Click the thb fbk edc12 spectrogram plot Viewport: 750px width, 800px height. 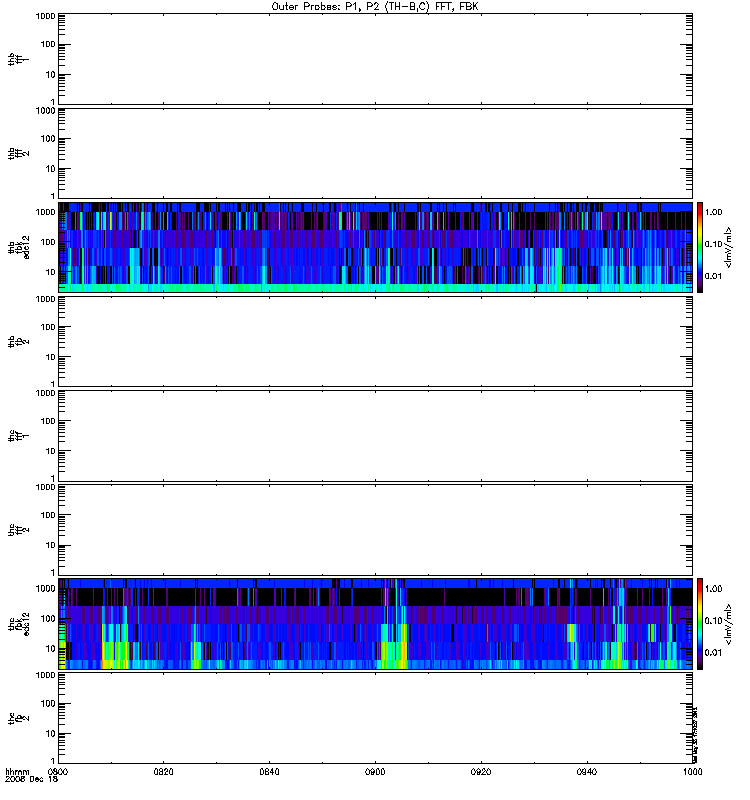point(375,247)
